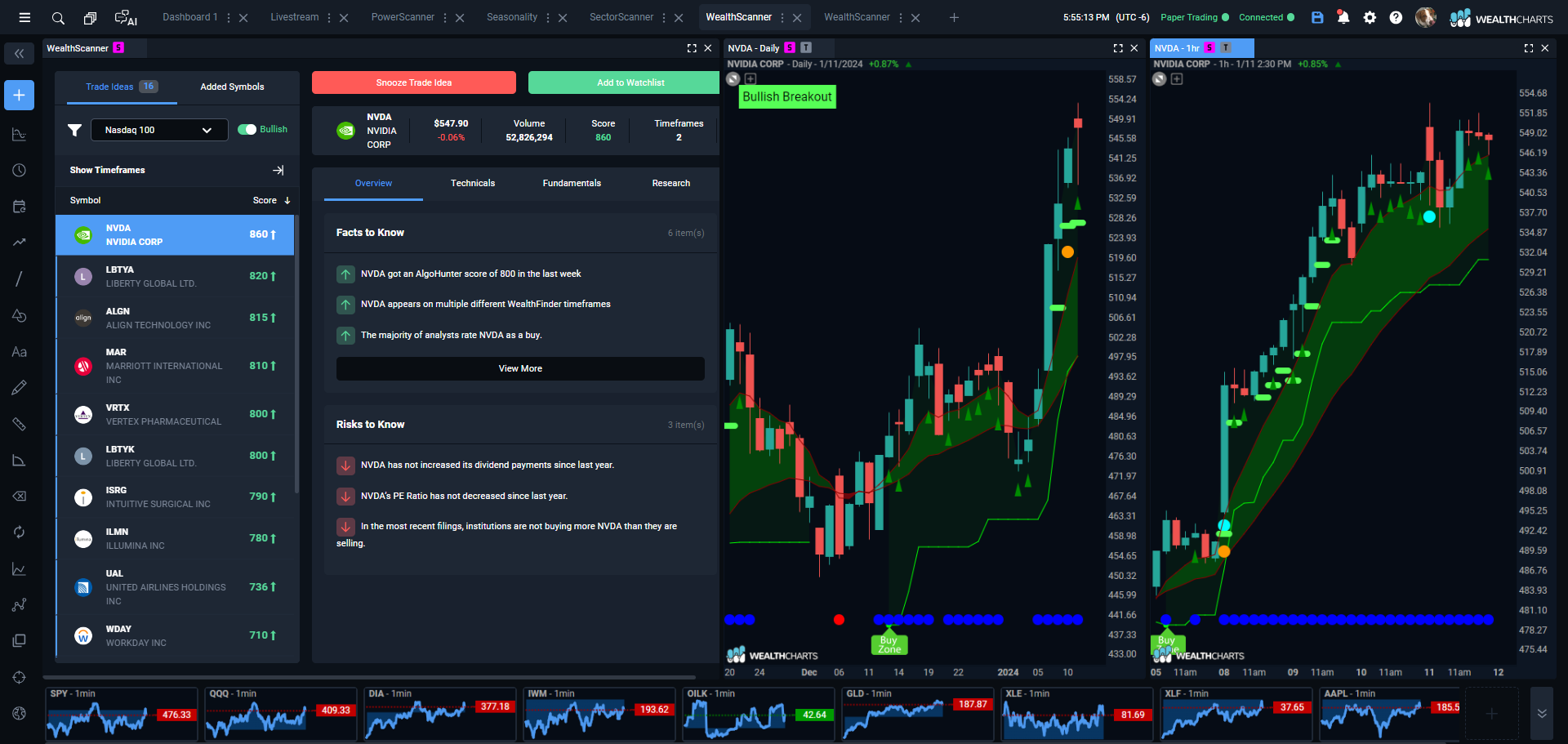Click View More under Facts to Know
The width and height of the screenshot is (1568, 744).
coord(520,368)
